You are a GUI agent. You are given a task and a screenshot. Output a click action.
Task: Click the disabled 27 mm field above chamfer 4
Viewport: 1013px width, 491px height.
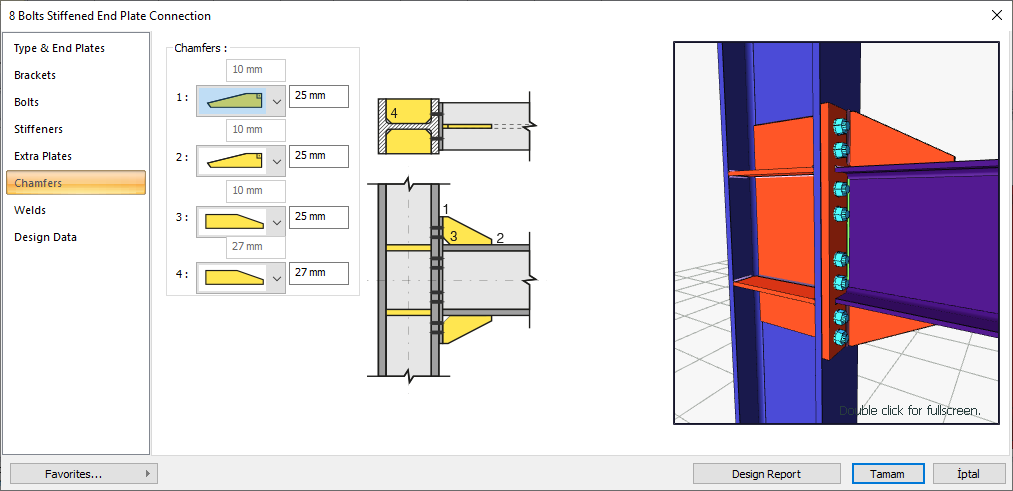256,247
